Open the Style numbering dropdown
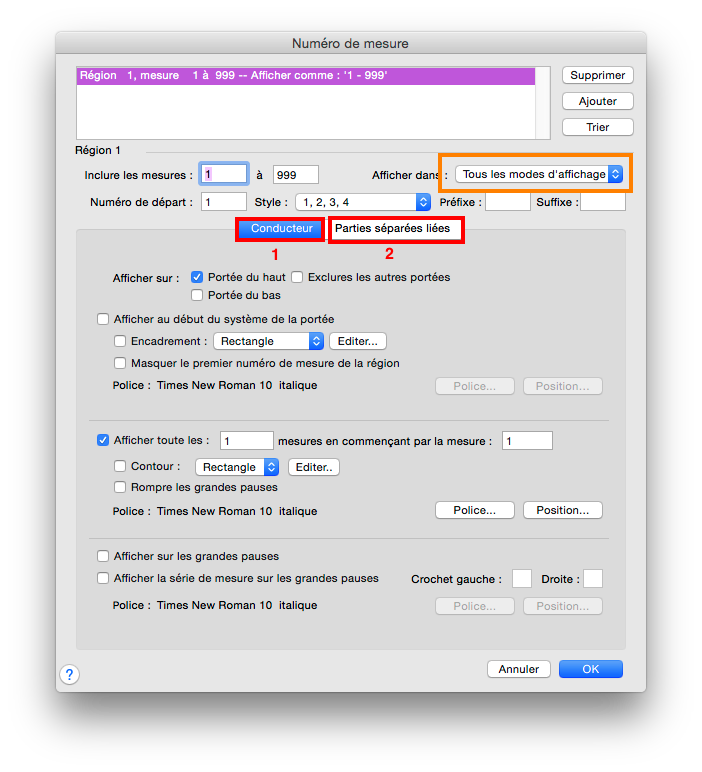The image size is (702, 772). click(362, 202)
